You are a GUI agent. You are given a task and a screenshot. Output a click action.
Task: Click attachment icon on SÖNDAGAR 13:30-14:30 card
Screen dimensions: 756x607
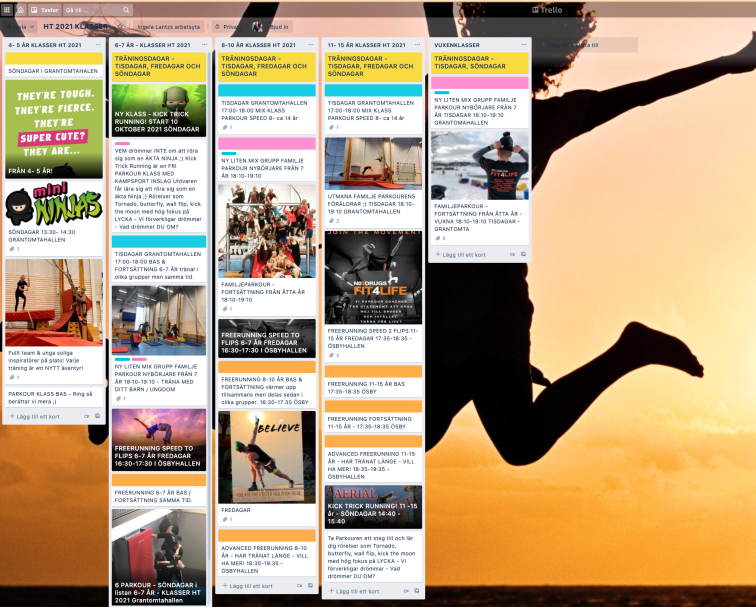(x=14, y=249)
